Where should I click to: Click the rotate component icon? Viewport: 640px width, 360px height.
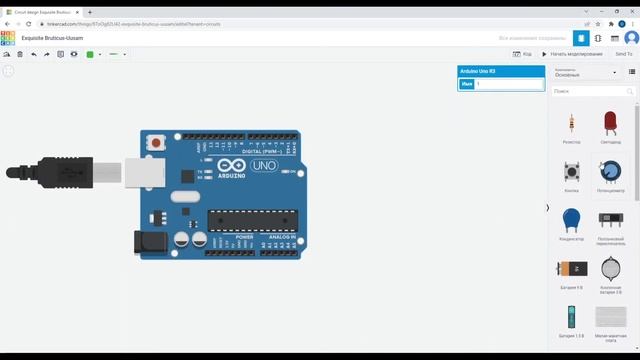click(7, 54)
